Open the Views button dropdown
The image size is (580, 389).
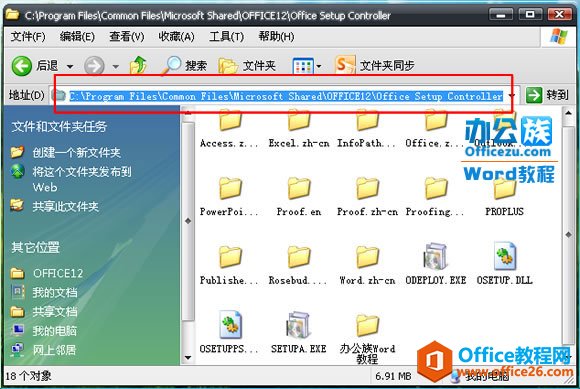point(318,67)
